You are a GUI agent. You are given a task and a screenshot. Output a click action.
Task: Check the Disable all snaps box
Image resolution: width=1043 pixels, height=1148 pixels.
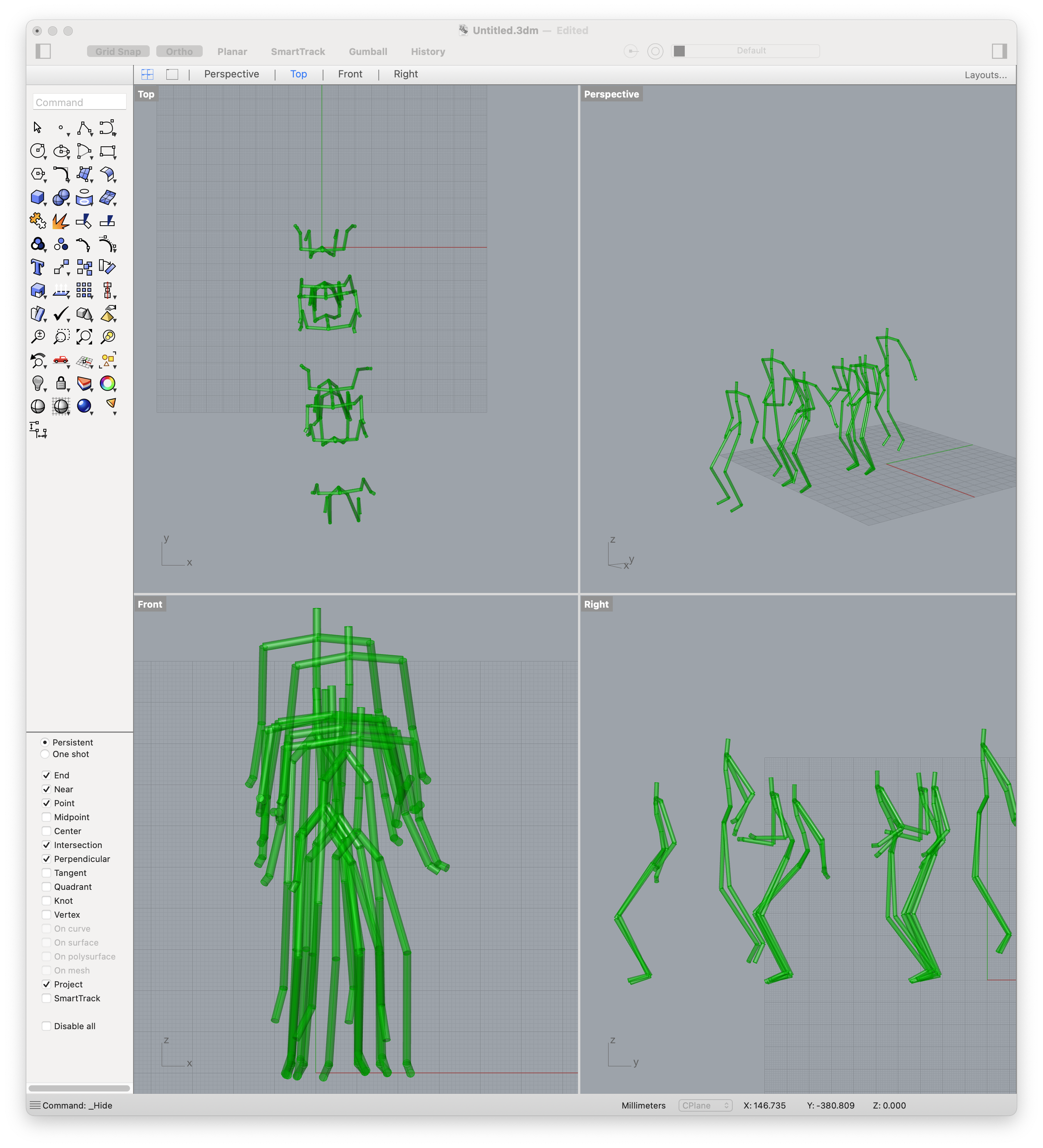click(46, 1026)
